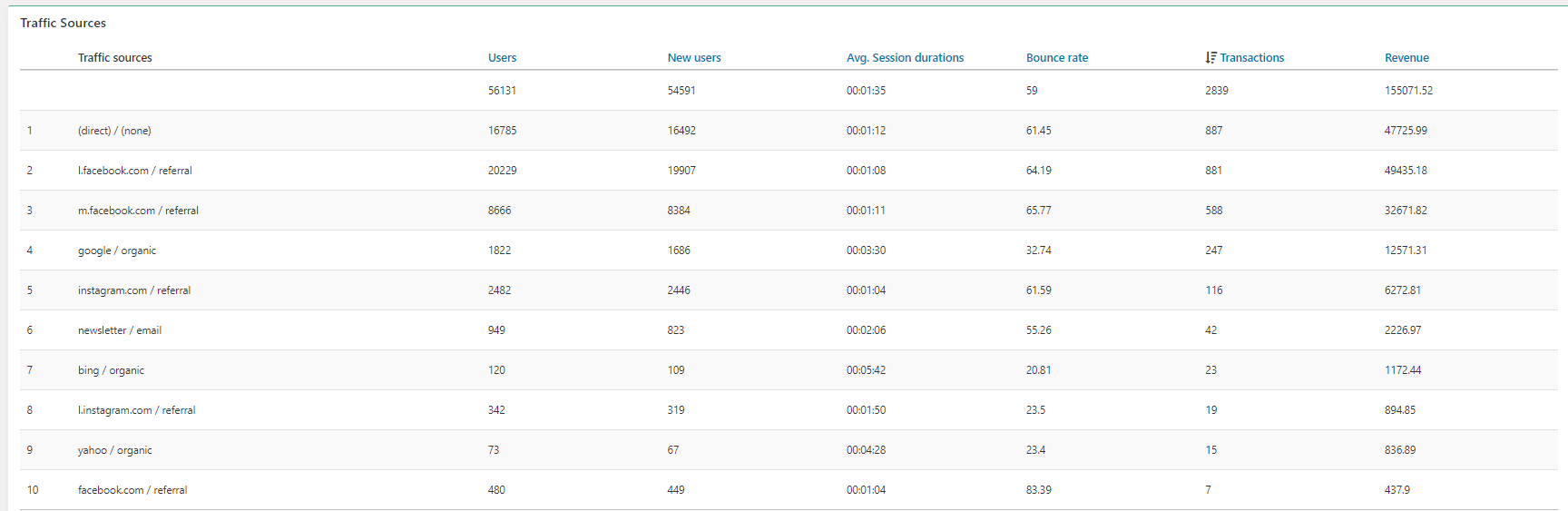The height and width of the screenshot is (511, 1568).
Task: Select the (direct) / (none) row
Action: point(114,131)
